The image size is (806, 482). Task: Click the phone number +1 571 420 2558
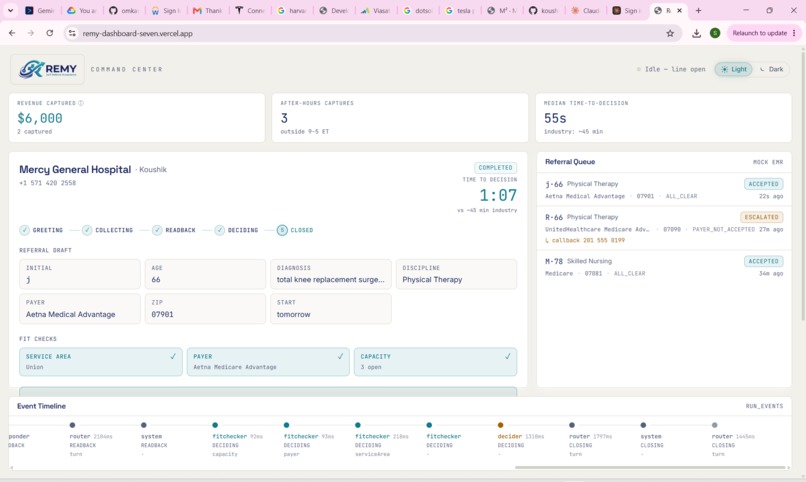[47, 183]
